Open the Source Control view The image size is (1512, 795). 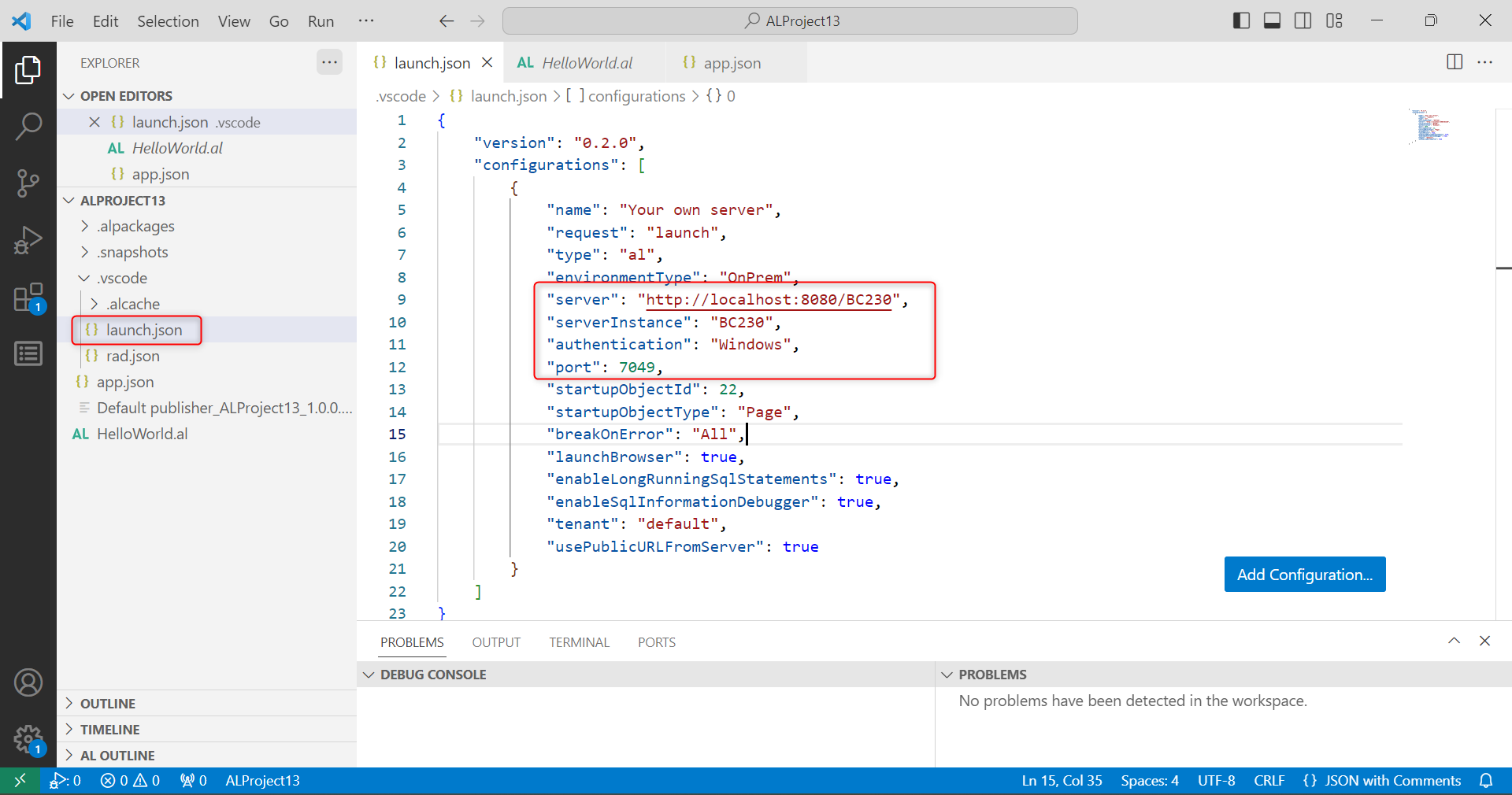tap(28, 183)
